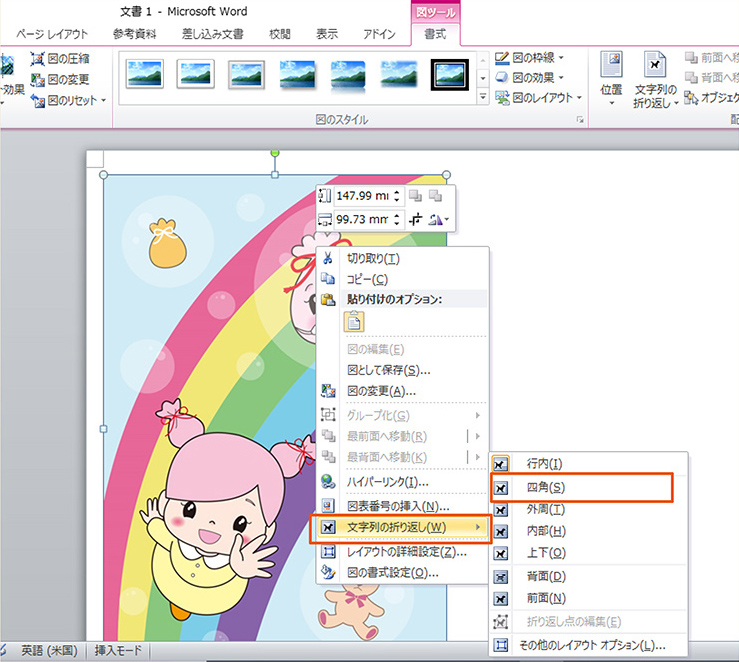Switch to アドイン ribbon tab
The width and height of the screenshot is (739, 662).
379,34
